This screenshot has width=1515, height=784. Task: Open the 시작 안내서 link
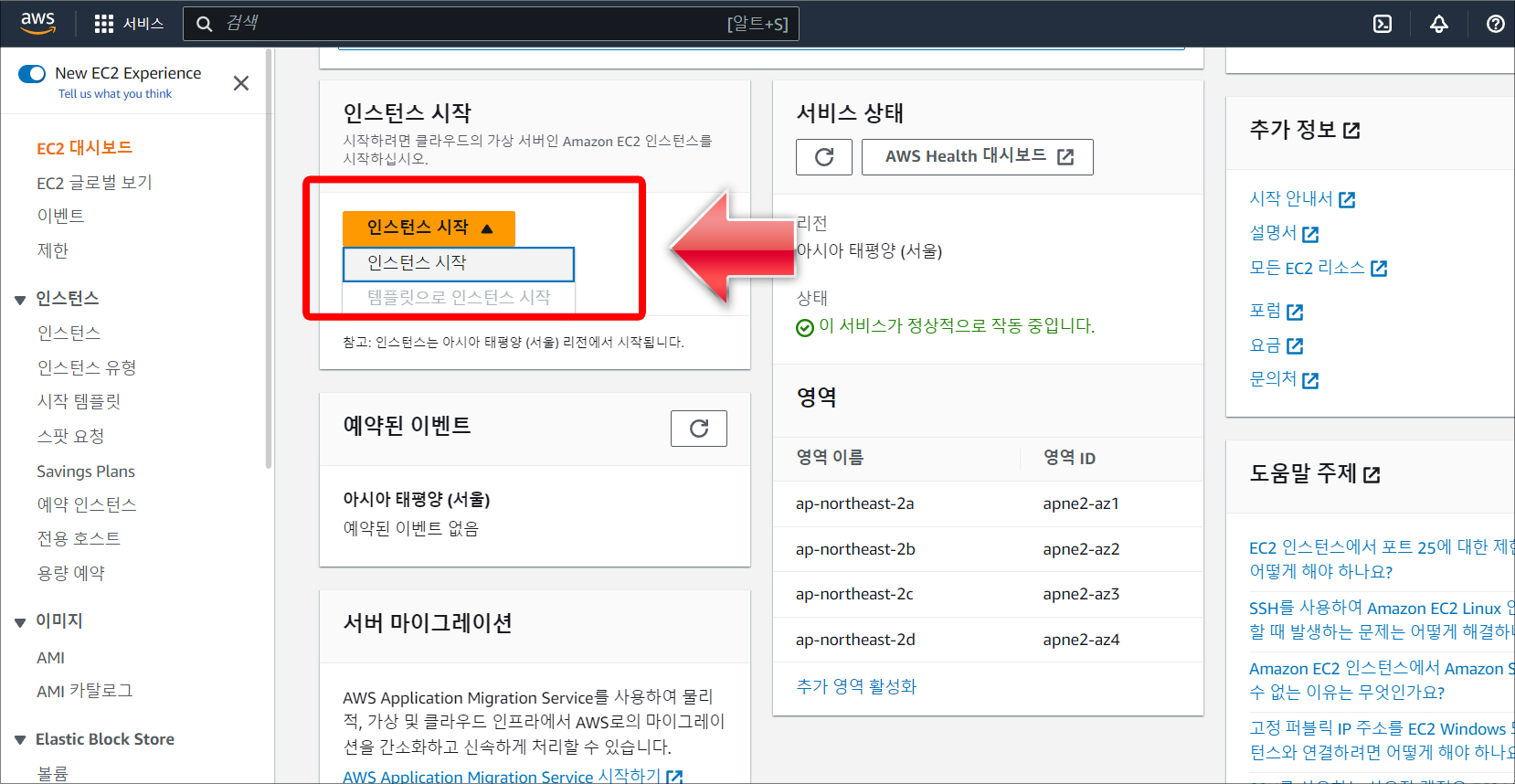pyautogui.click(x=1302, y=198)
